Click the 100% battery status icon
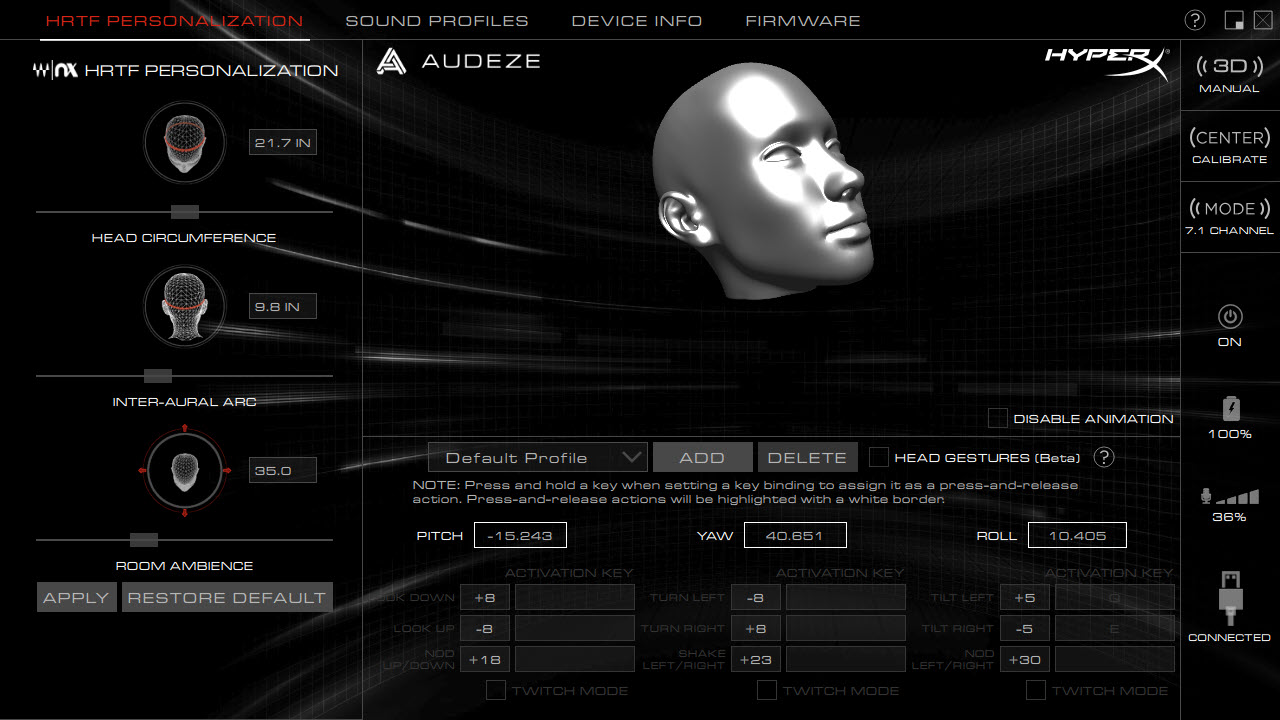 1231,408
